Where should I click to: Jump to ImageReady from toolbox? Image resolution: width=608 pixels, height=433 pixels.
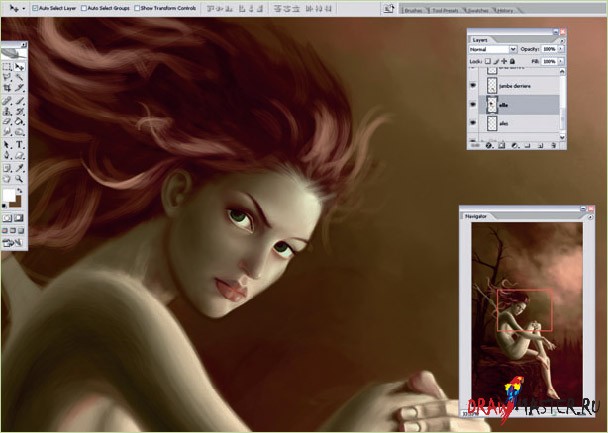click(x=13, y=243)
